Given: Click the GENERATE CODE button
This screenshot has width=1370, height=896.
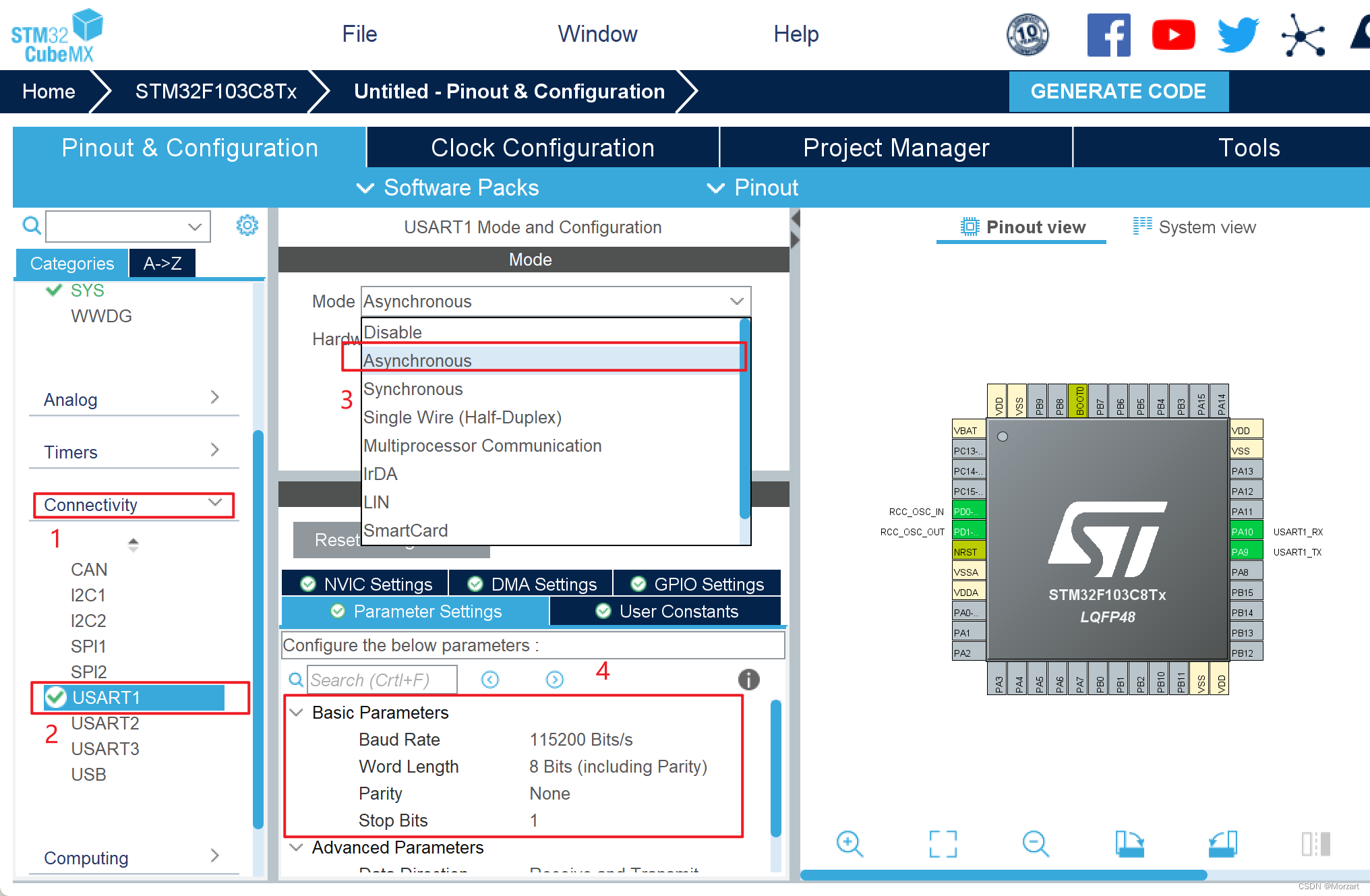Looking at the screenshot, I should [x=1119, y=91].
